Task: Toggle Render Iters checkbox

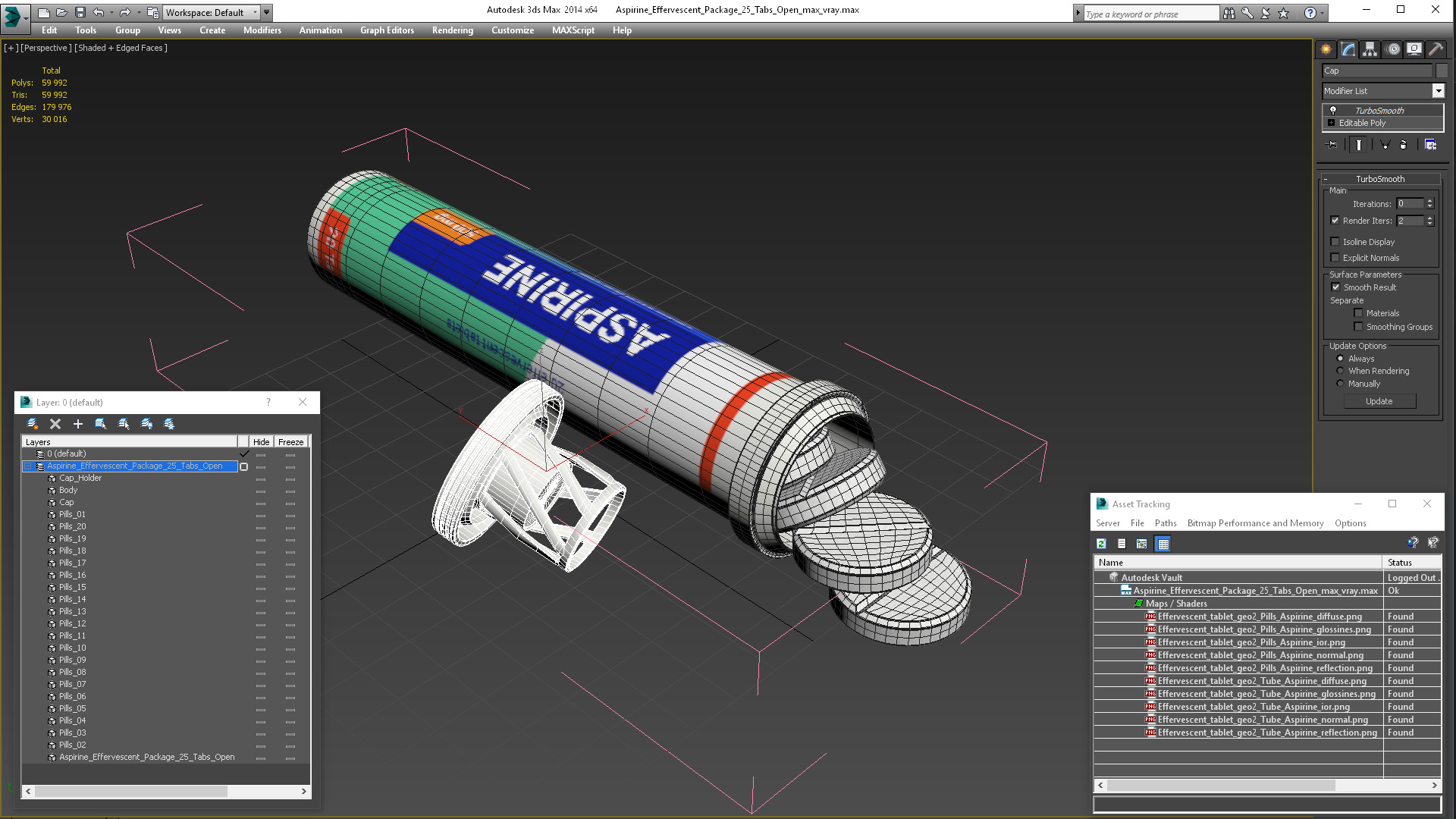Action: click(1335, 221)
